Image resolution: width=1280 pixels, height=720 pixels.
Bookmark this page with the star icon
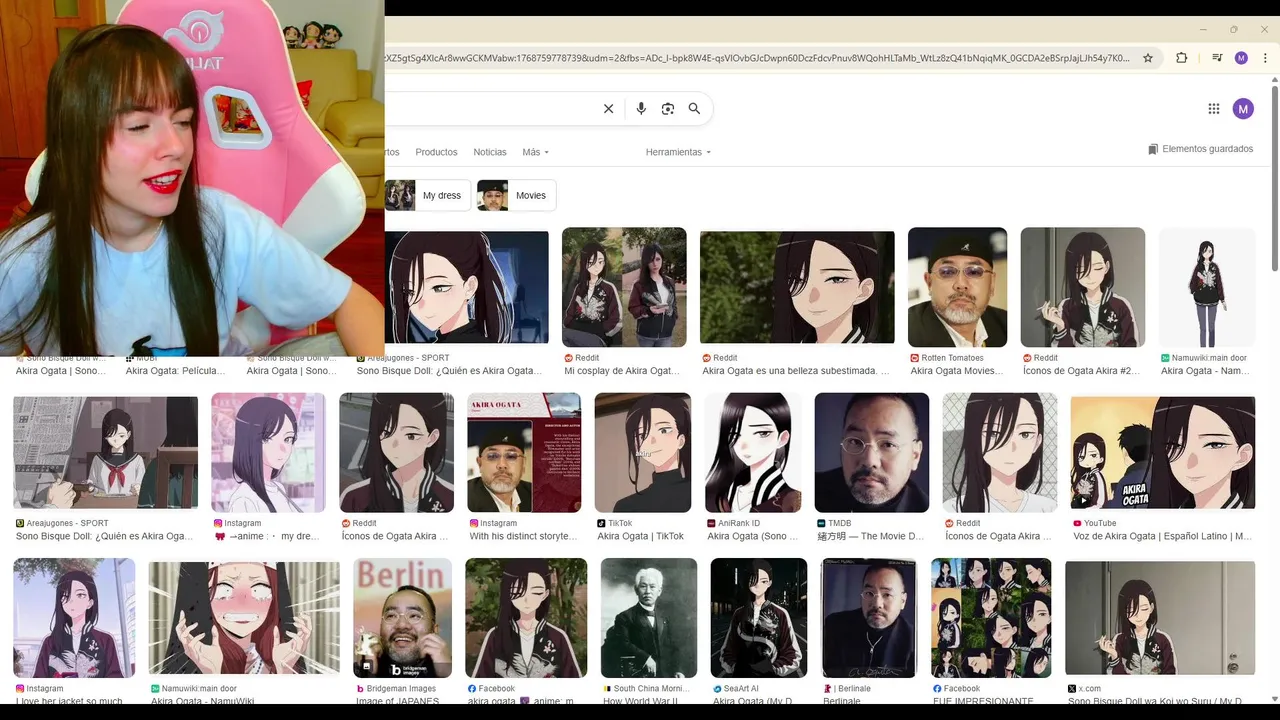tap(1148, 58)
